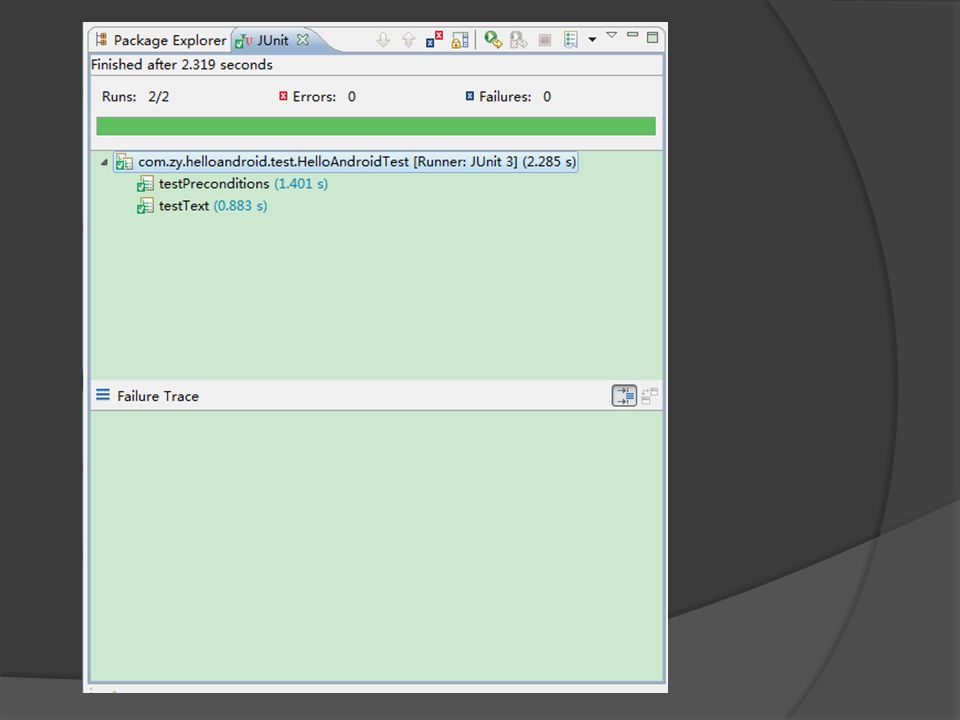
Task: Switch to the Package Explorer tab
Action: 161,40
